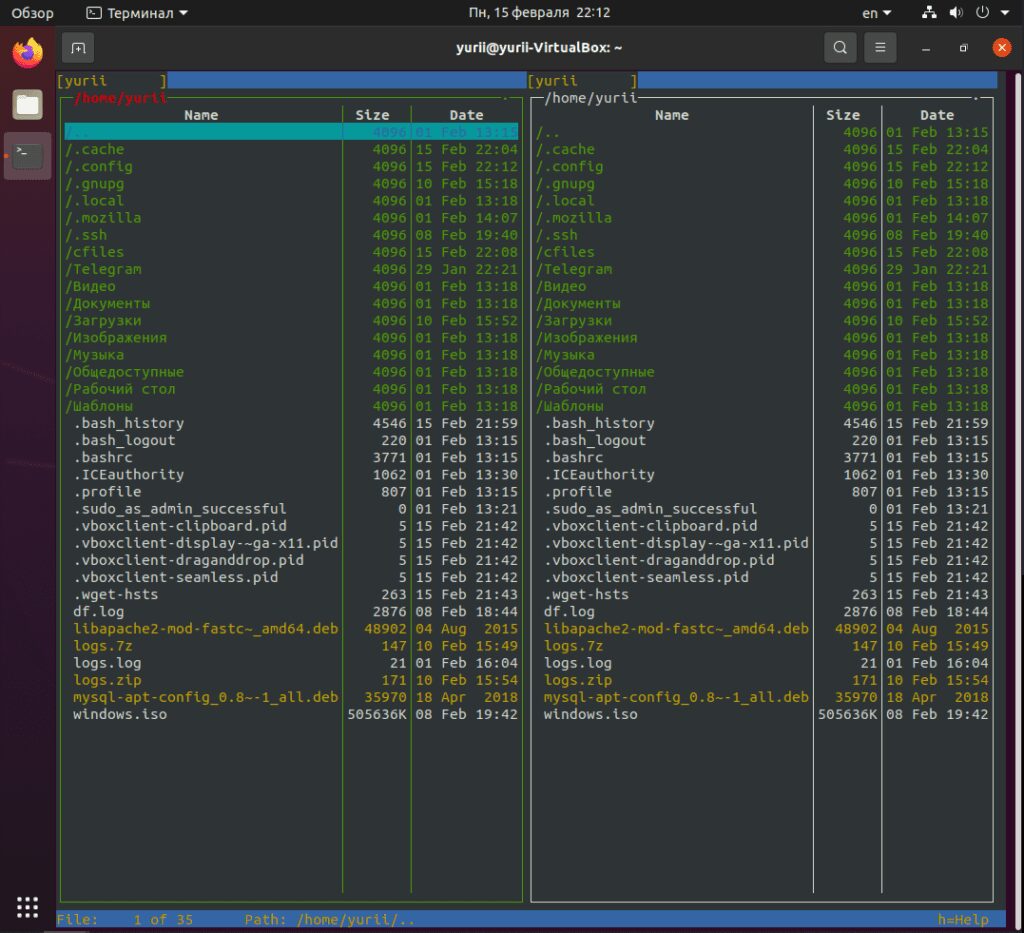Image resolution: width=1024 pixels, height=933 pixels.
Task: Click the network status icon in top bar
Action: coord(929,13)
